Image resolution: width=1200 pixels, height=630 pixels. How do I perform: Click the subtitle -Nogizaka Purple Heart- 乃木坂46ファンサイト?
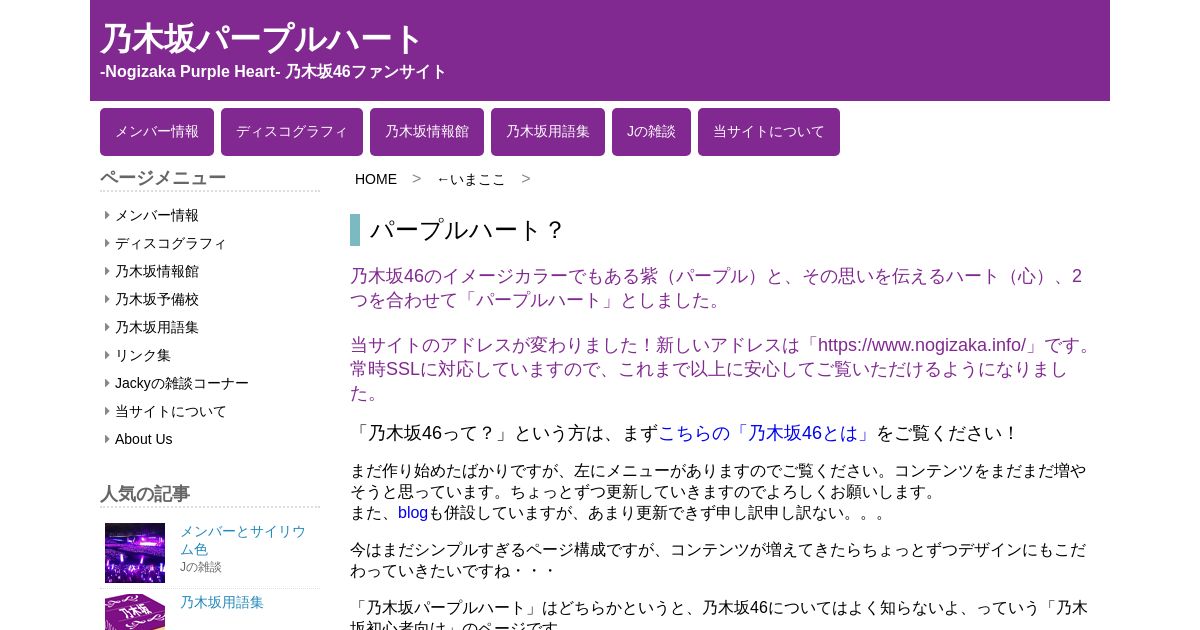[x=273, y=72]
